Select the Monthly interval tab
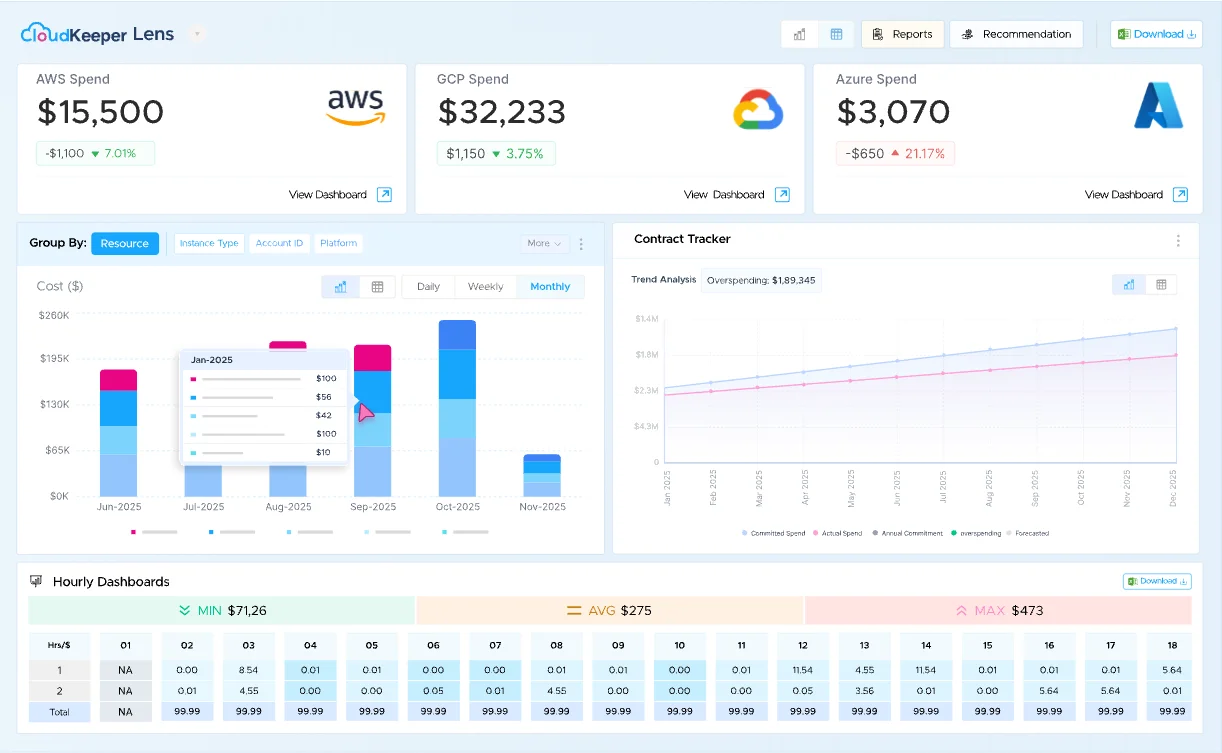This screenshot has height=753, width=1222. click(550, 287)
